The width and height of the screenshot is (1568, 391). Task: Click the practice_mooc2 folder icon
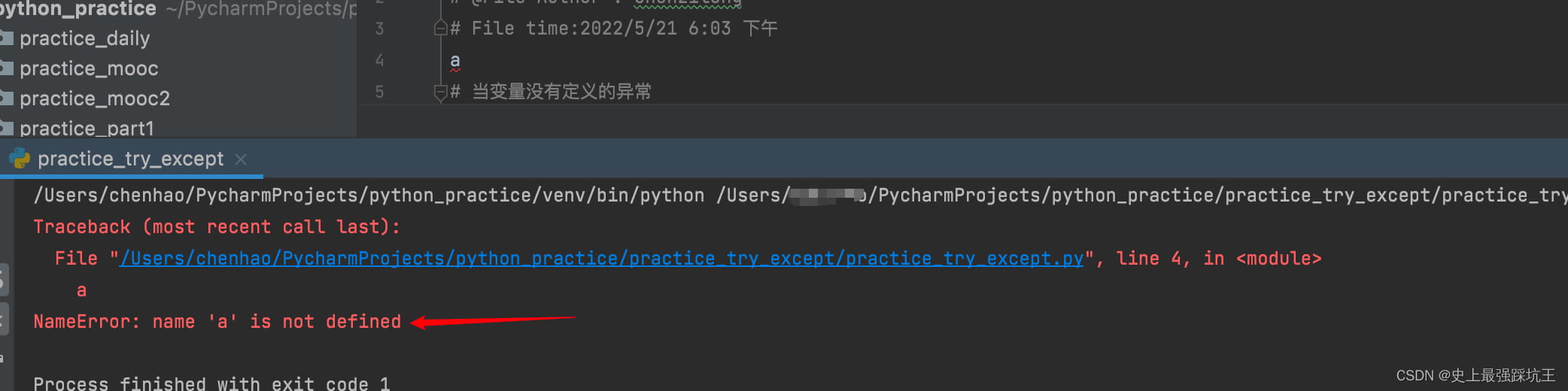[x=7, y=98]
